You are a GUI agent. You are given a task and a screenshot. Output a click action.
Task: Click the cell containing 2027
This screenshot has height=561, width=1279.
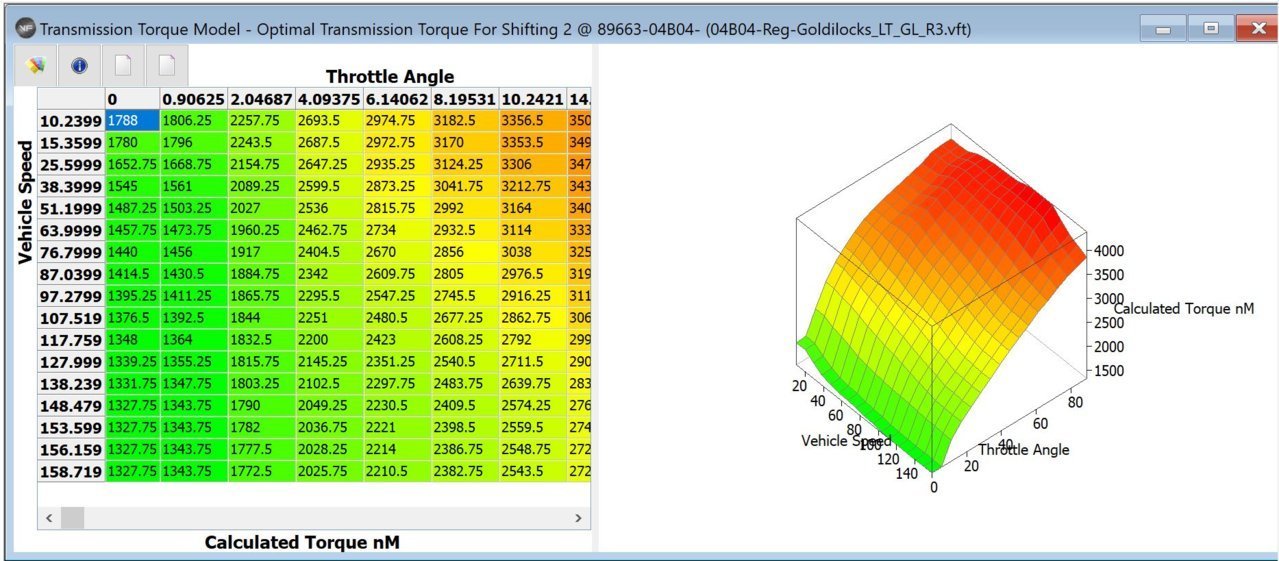261,208
